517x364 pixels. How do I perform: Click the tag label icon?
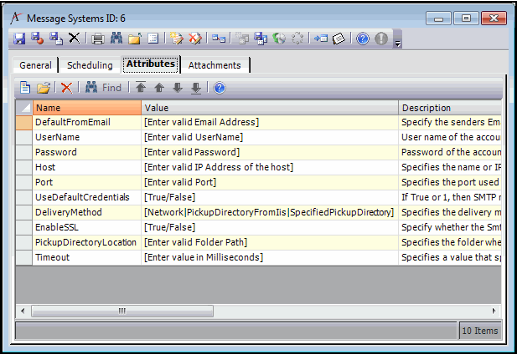click(x=339, y=39)
